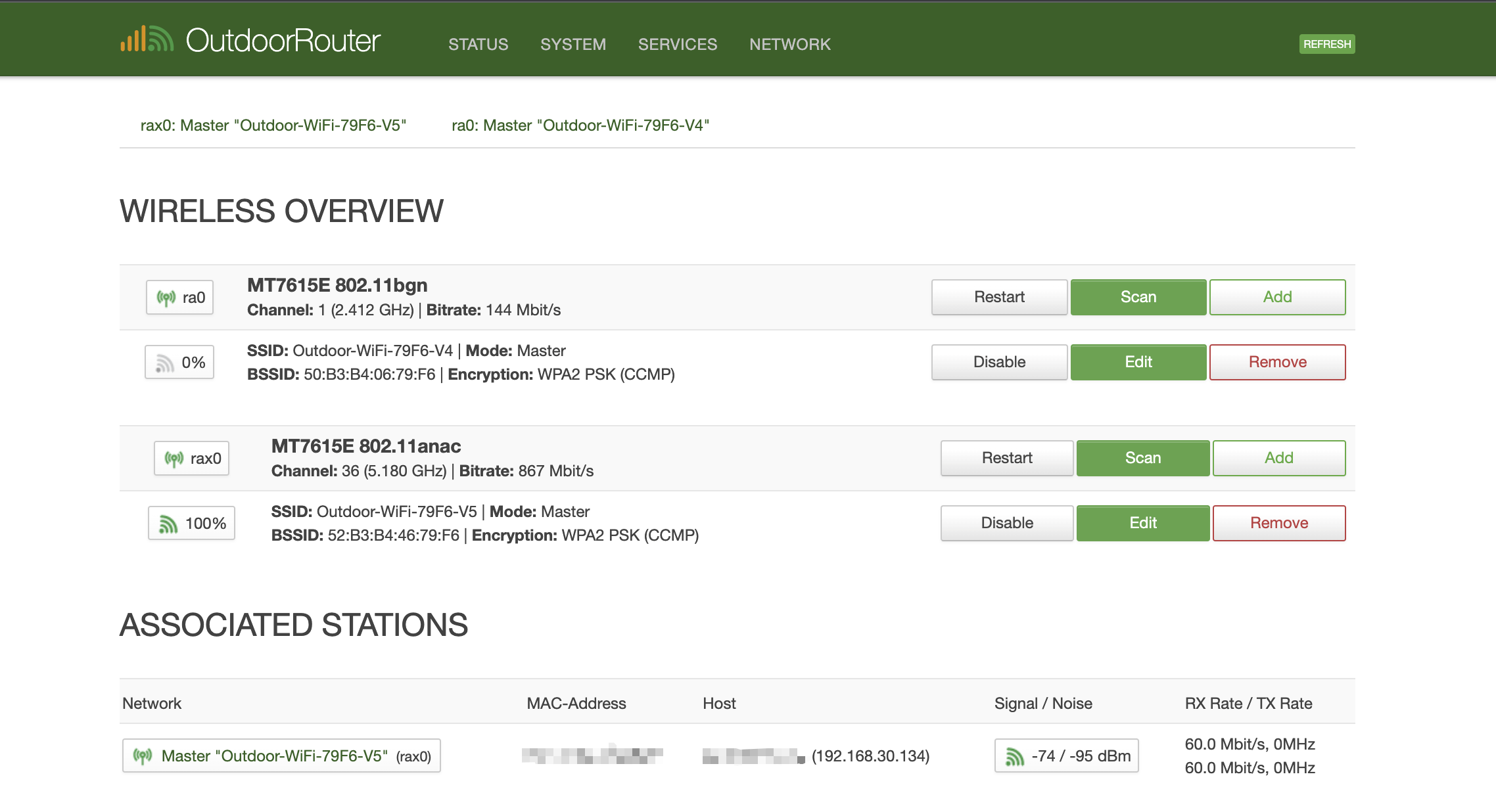Image resolution: width=1496 pixels, height=812 pixels.
Task: Open the STATUS menu
Action: click(478, 44)
